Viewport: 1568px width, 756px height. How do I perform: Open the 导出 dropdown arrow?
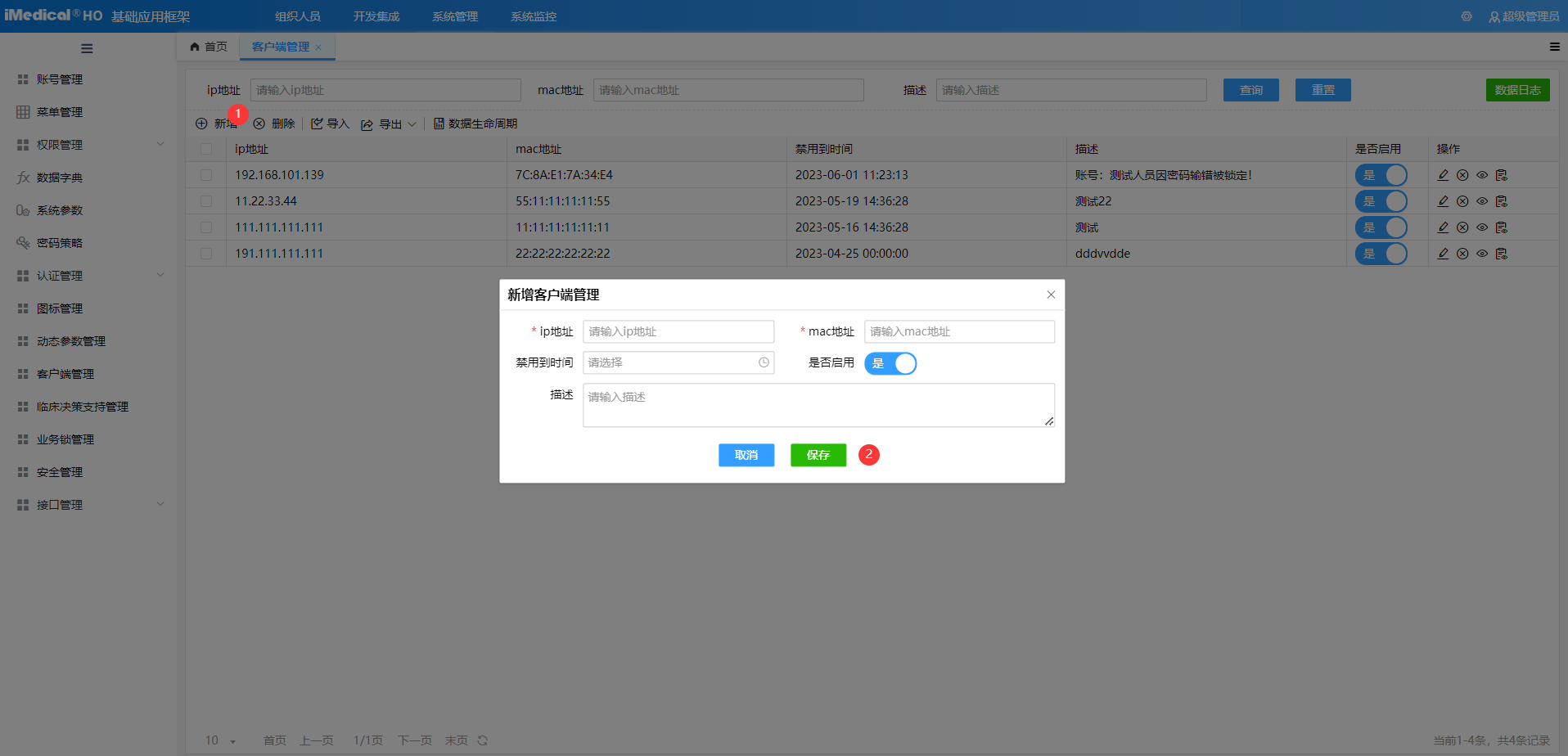pos(412,124)
